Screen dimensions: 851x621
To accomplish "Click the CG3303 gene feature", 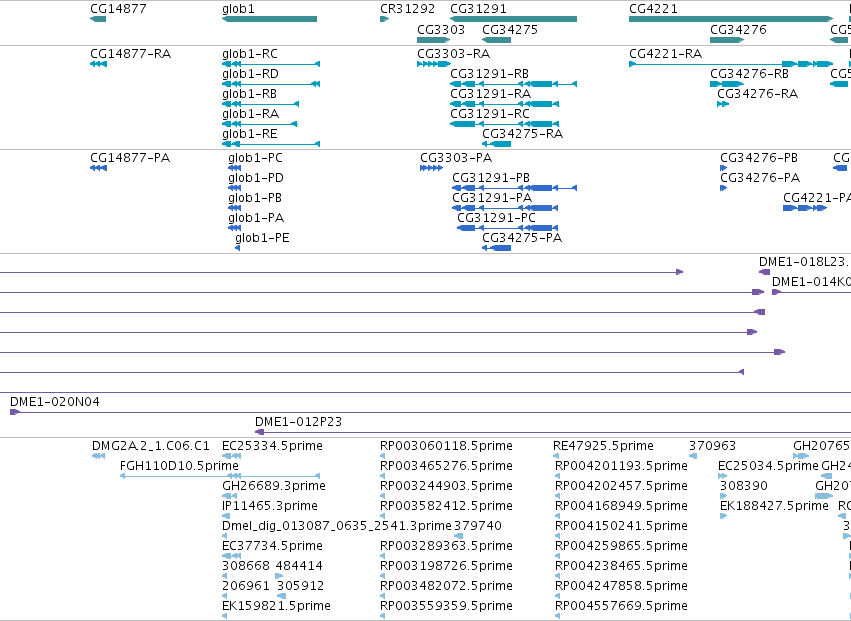I will 434,40.
